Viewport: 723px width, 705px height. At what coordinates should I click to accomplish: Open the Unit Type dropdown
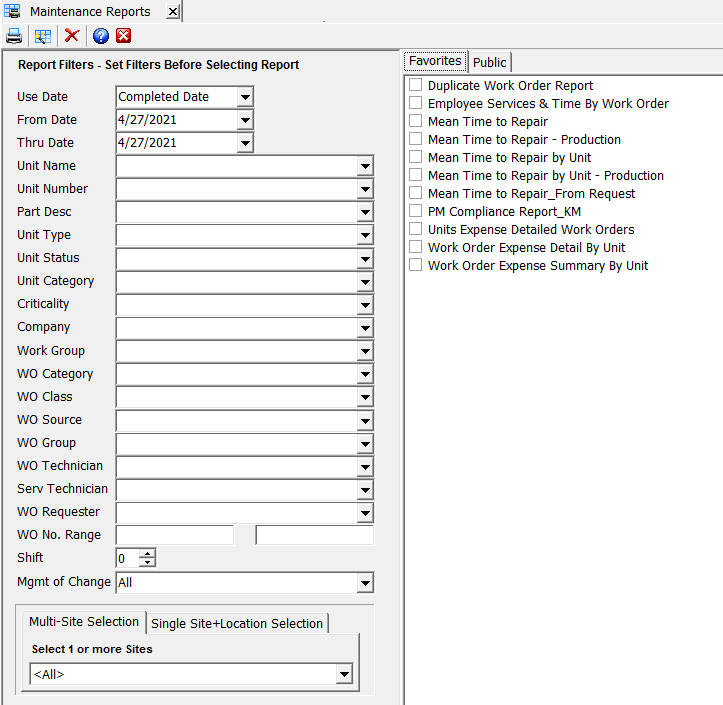365,236
